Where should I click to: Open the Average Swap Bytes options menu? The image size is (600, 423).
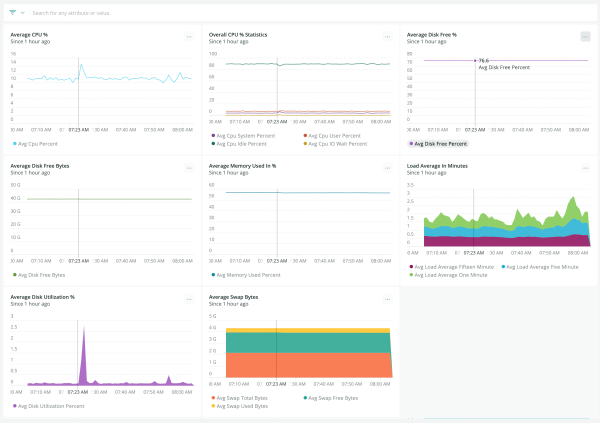pyautogui.click(x=387, y=299)
